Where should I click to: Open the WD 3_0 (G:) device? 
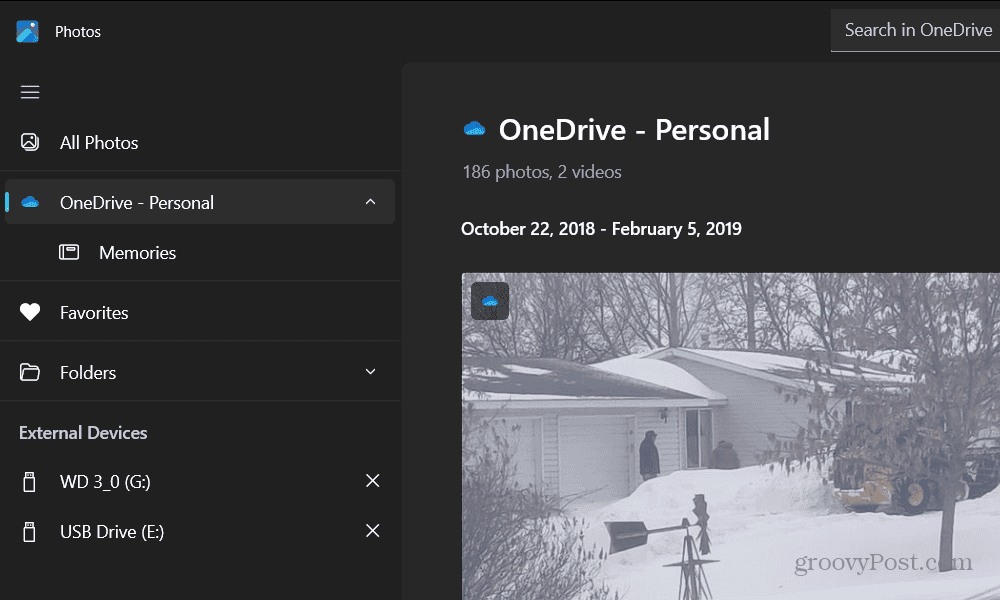point(105,481)
